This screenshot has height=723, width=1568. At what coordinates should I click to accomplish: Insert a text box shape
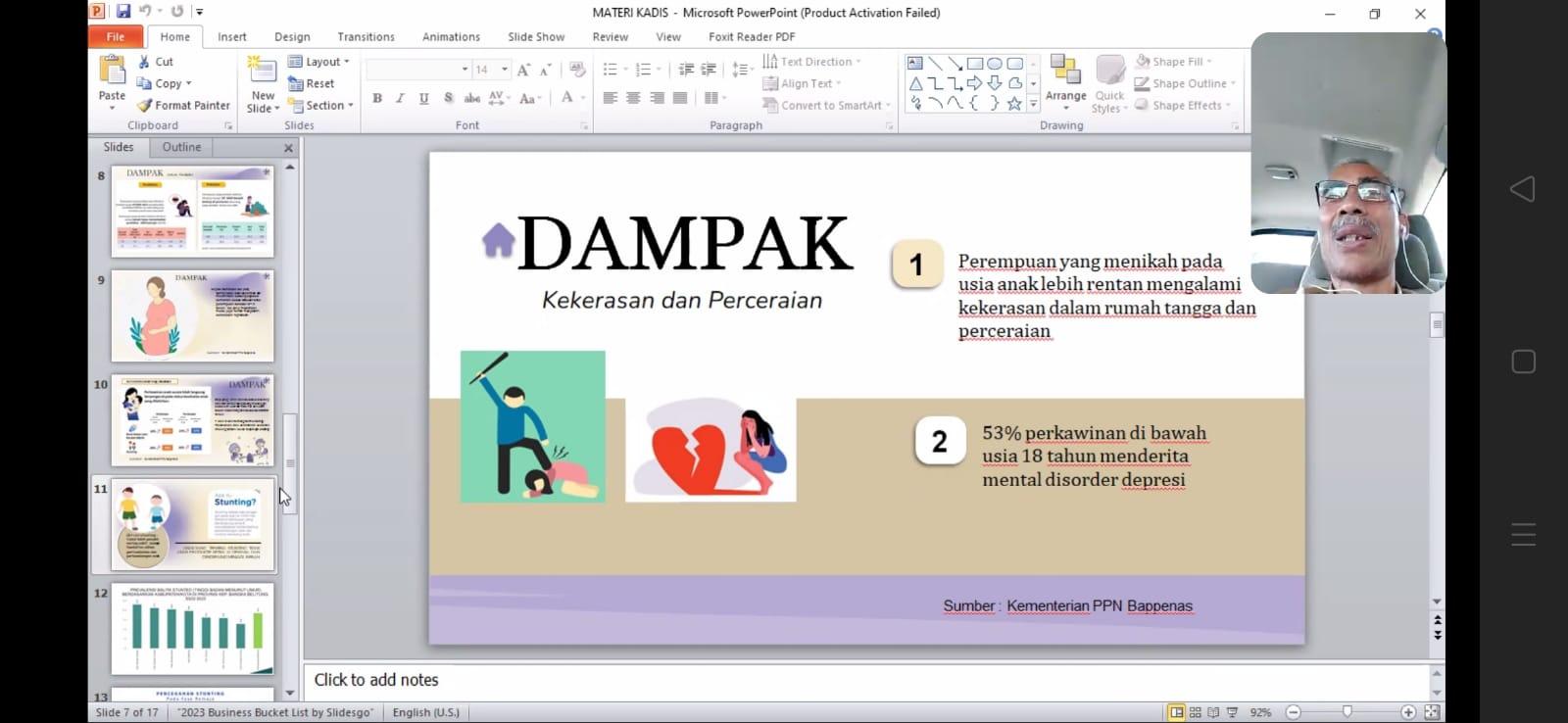pyautogui.click(x=915, y=63)
